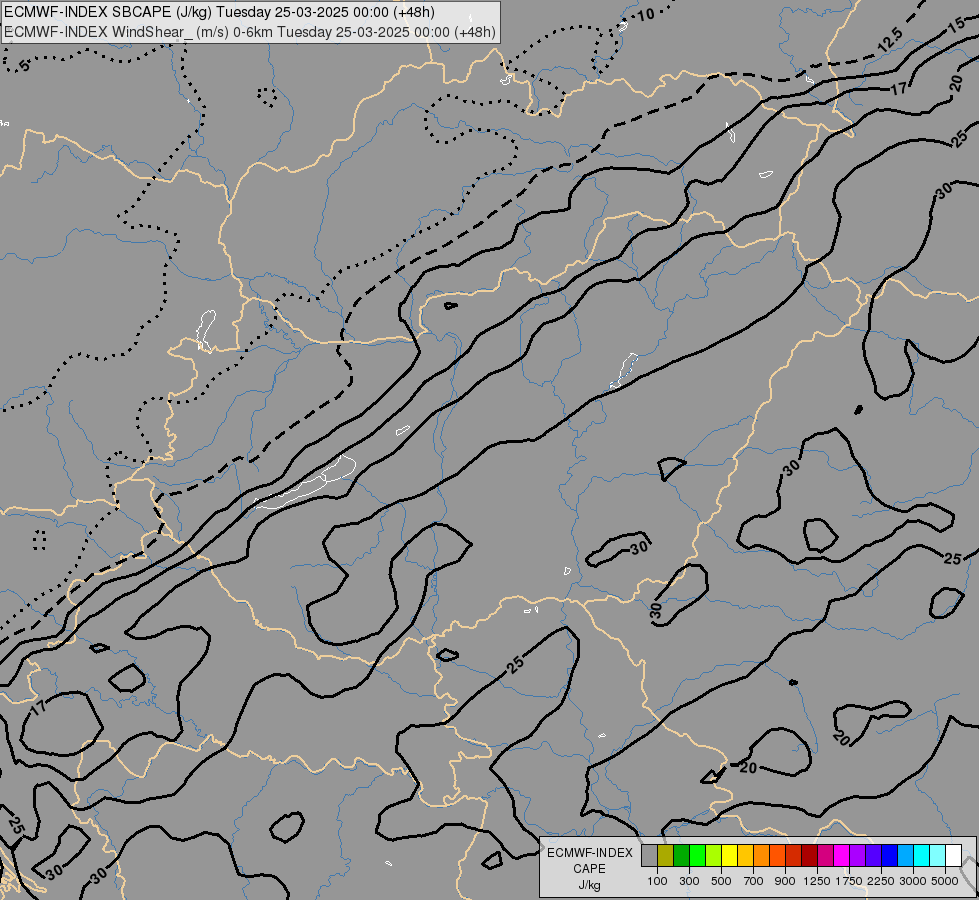Click the olive swatch in the CAPE legend
The width and height of the screenshot is (979, 900).
click(666, 856)
